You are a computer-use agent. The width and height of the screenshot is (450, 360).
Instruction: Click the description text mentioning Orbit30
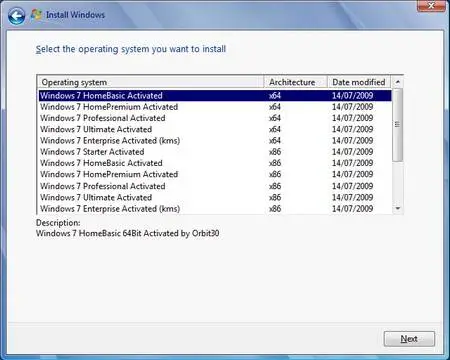click(x=127, y=233)
